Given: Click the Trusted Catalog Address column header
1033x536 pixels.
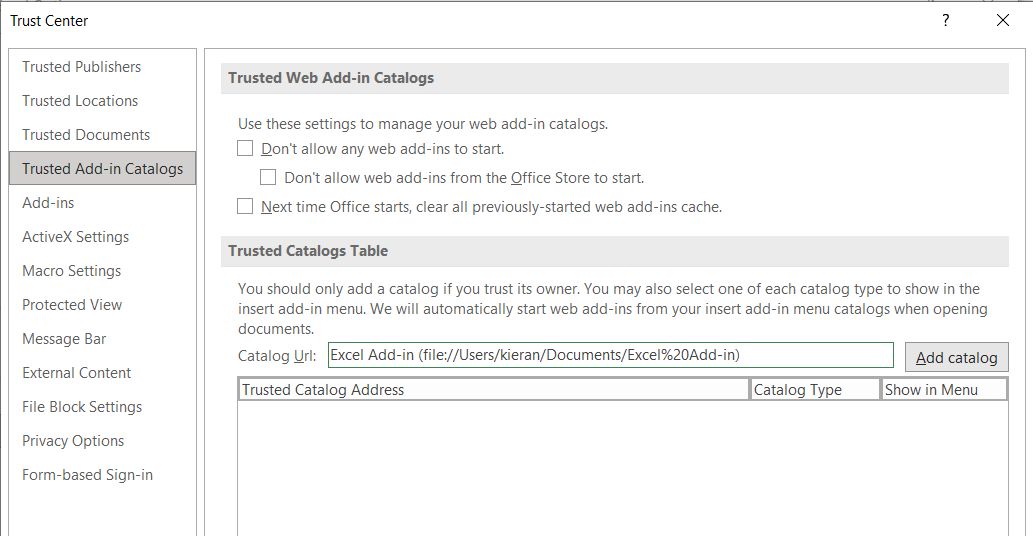Looking at the screenshot, I should pyautogui.click(x=493, y=390).
